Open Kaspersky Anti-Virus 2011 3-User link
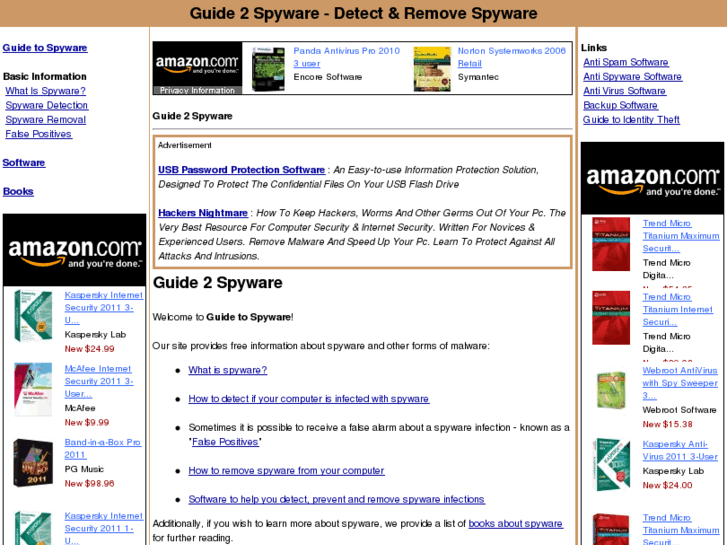 point(680,450)
